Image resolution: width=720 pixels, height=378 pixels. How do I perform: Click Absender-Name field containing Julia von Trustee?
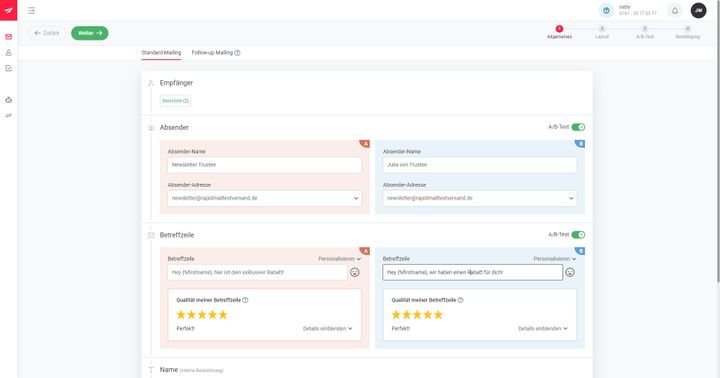coord(479,165)
